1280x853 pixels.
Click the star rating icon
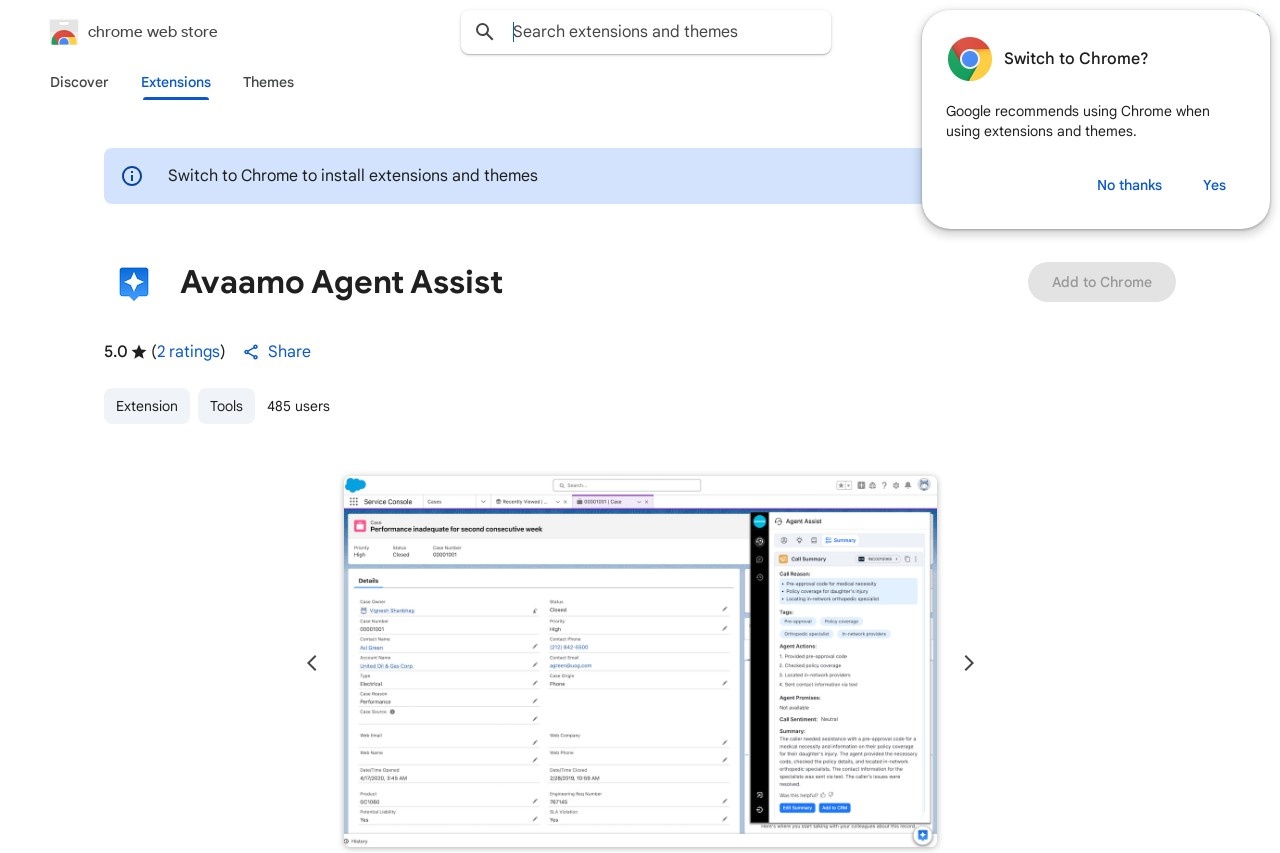(139, 352)
